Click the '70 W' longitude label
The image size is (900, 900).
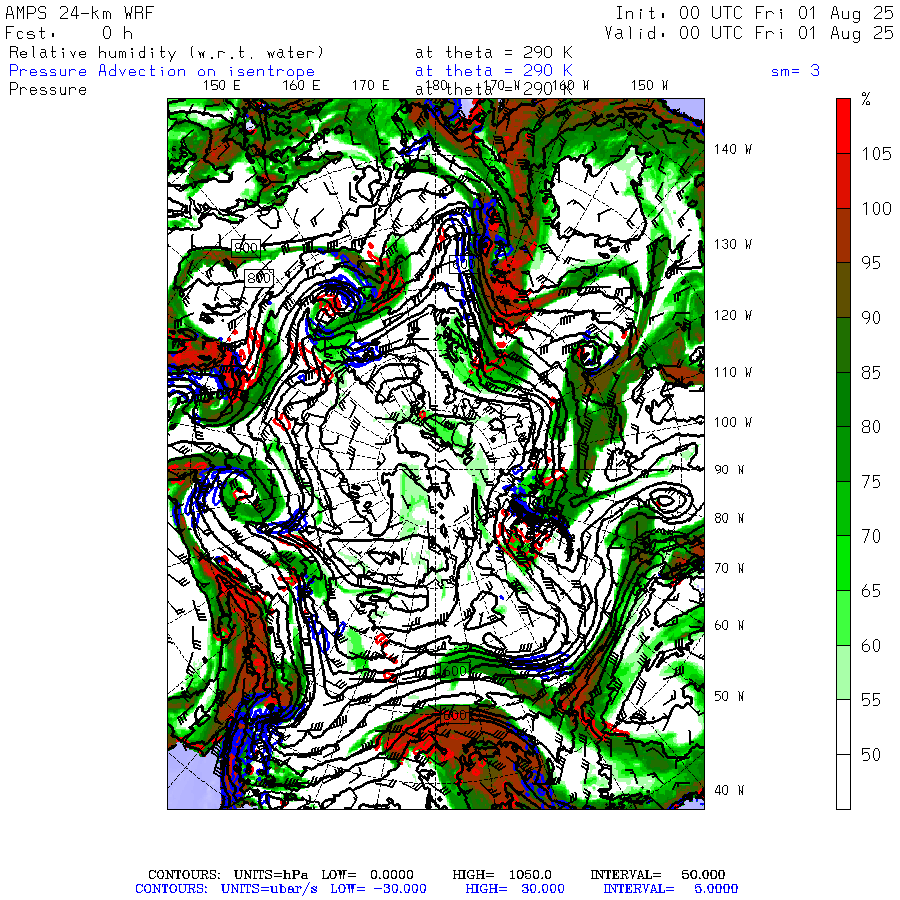coord(729,568)
